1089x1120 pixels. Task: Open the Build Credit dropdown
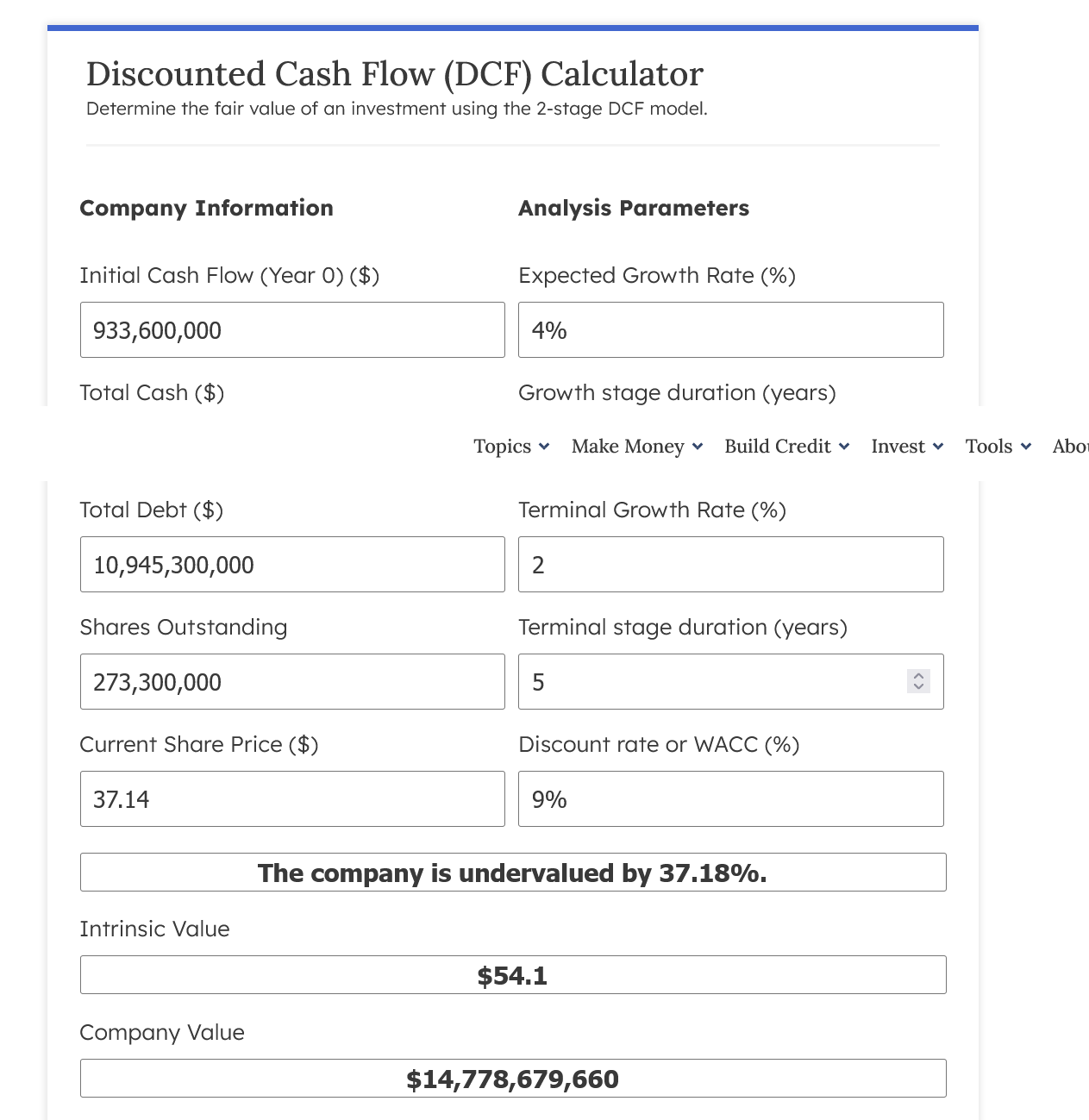point(785,447)
